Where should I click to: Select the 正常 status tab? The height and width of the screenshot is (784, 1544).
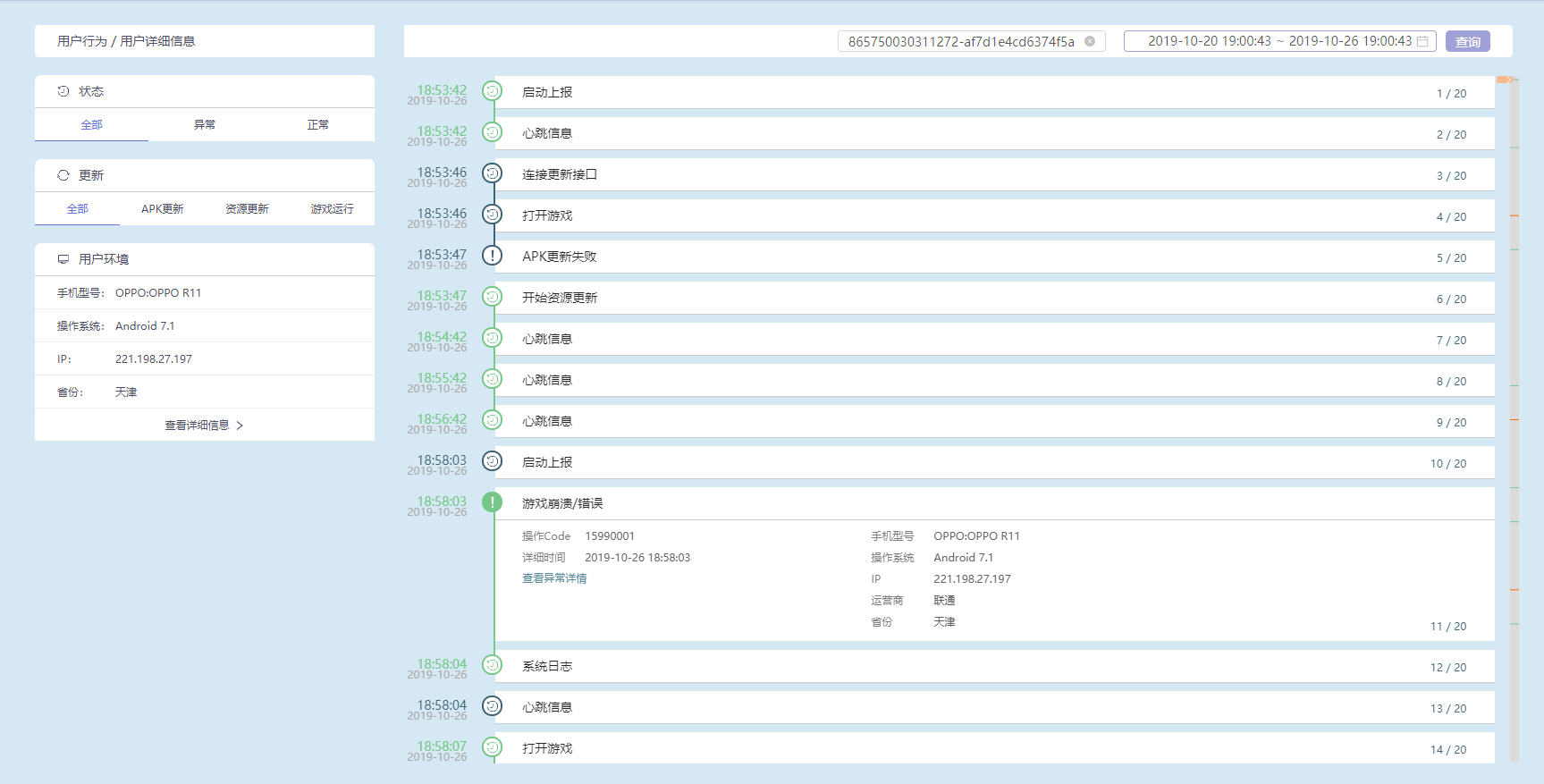tap(318, 124)
